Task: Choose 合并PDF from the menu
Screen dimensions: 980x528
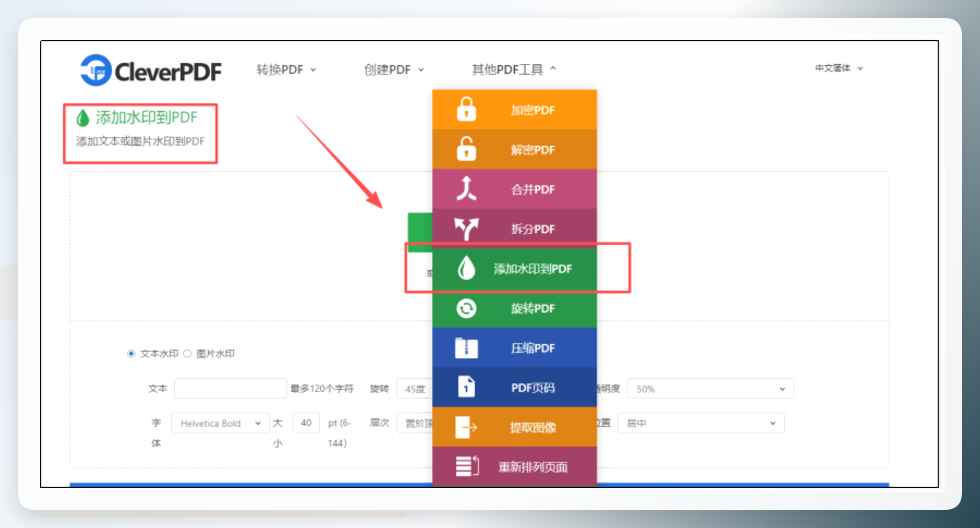Action: (x=514, y=189)
